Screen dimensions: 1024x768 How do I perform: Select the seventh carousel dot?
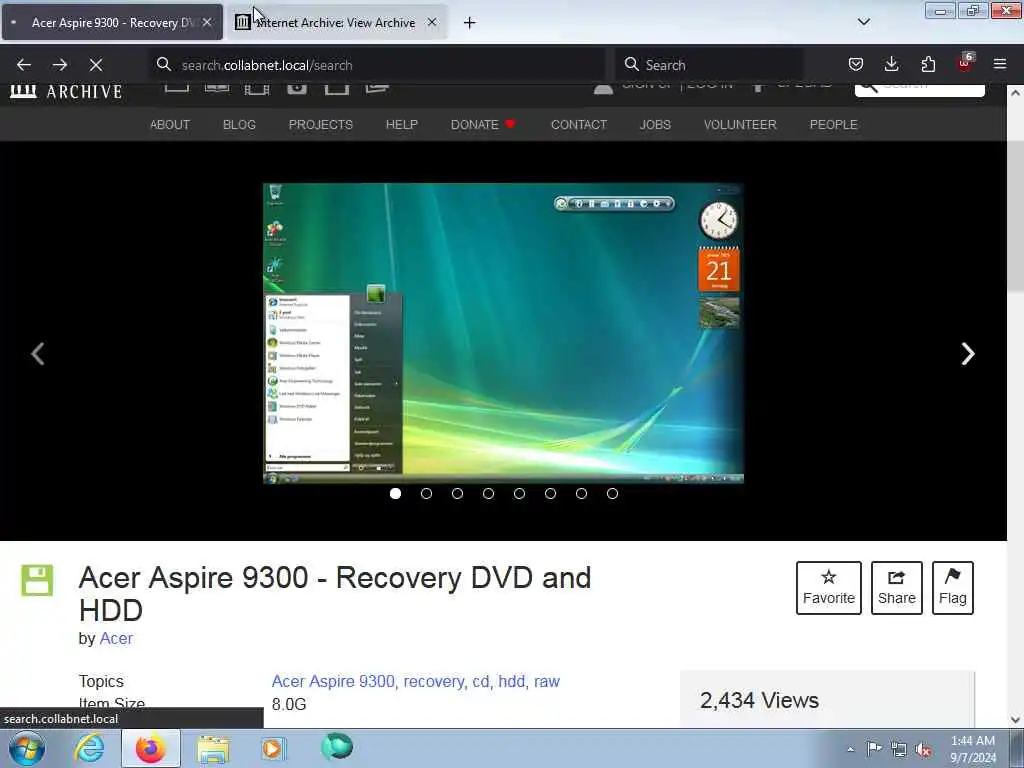[x=581, y=494]
